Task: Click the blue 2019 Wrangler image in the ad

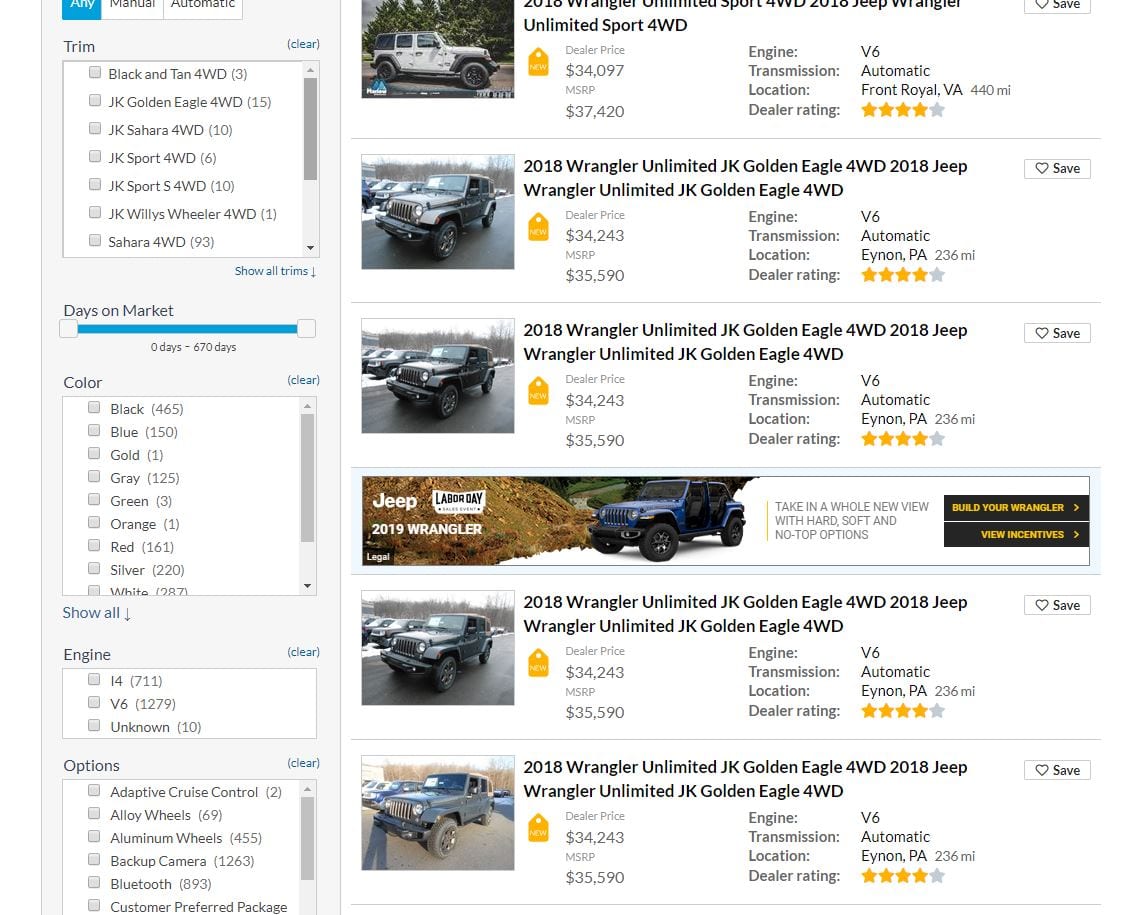Action: [665, 521]
